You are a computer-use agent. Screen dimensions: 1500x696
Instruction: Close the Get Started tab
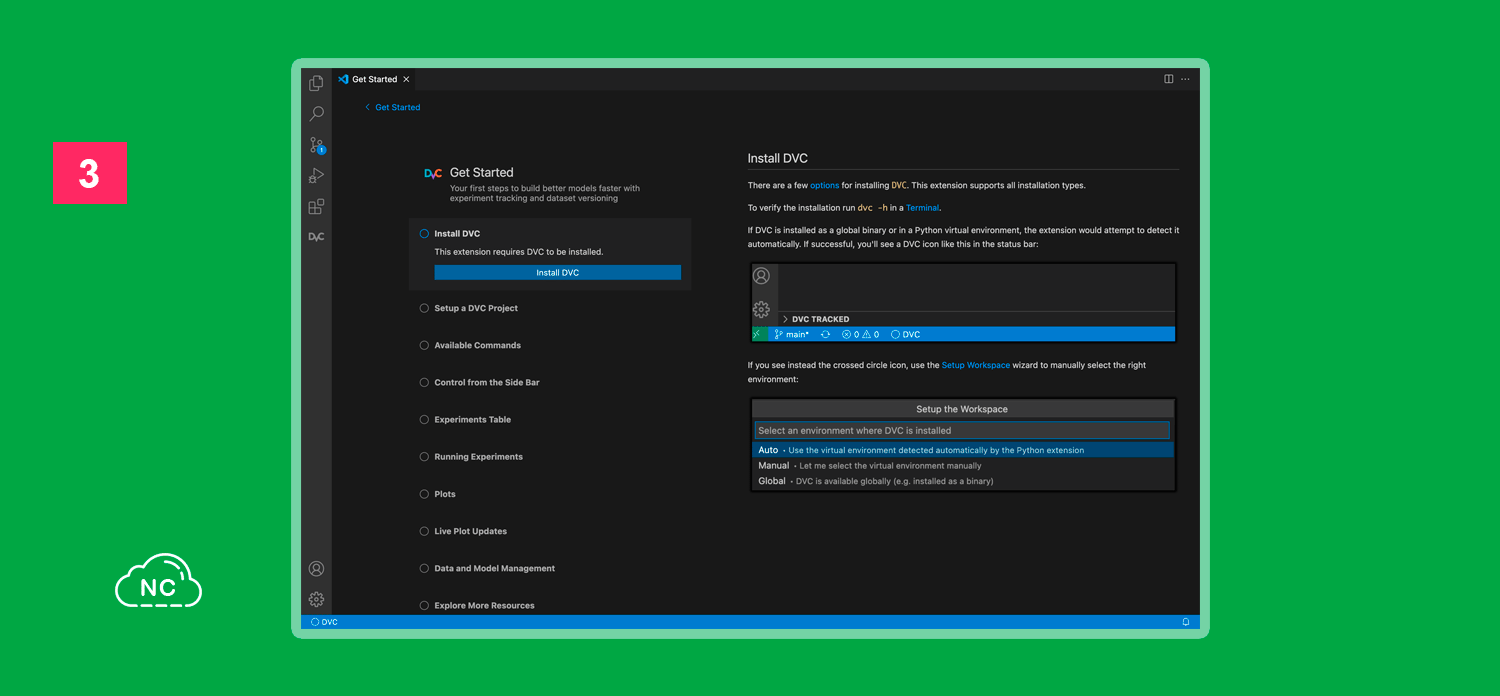[406, 79]
